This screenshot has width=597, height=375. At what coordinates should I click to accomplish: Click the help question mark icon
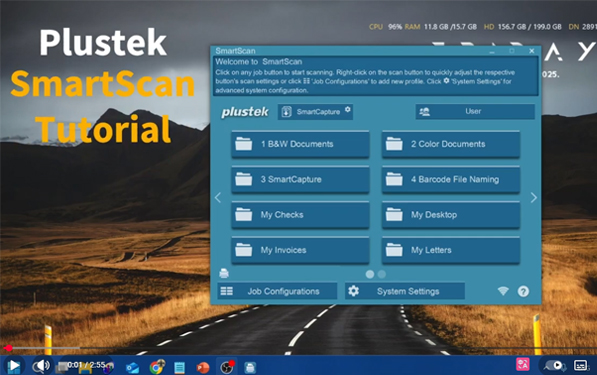(x=523, y=292)
